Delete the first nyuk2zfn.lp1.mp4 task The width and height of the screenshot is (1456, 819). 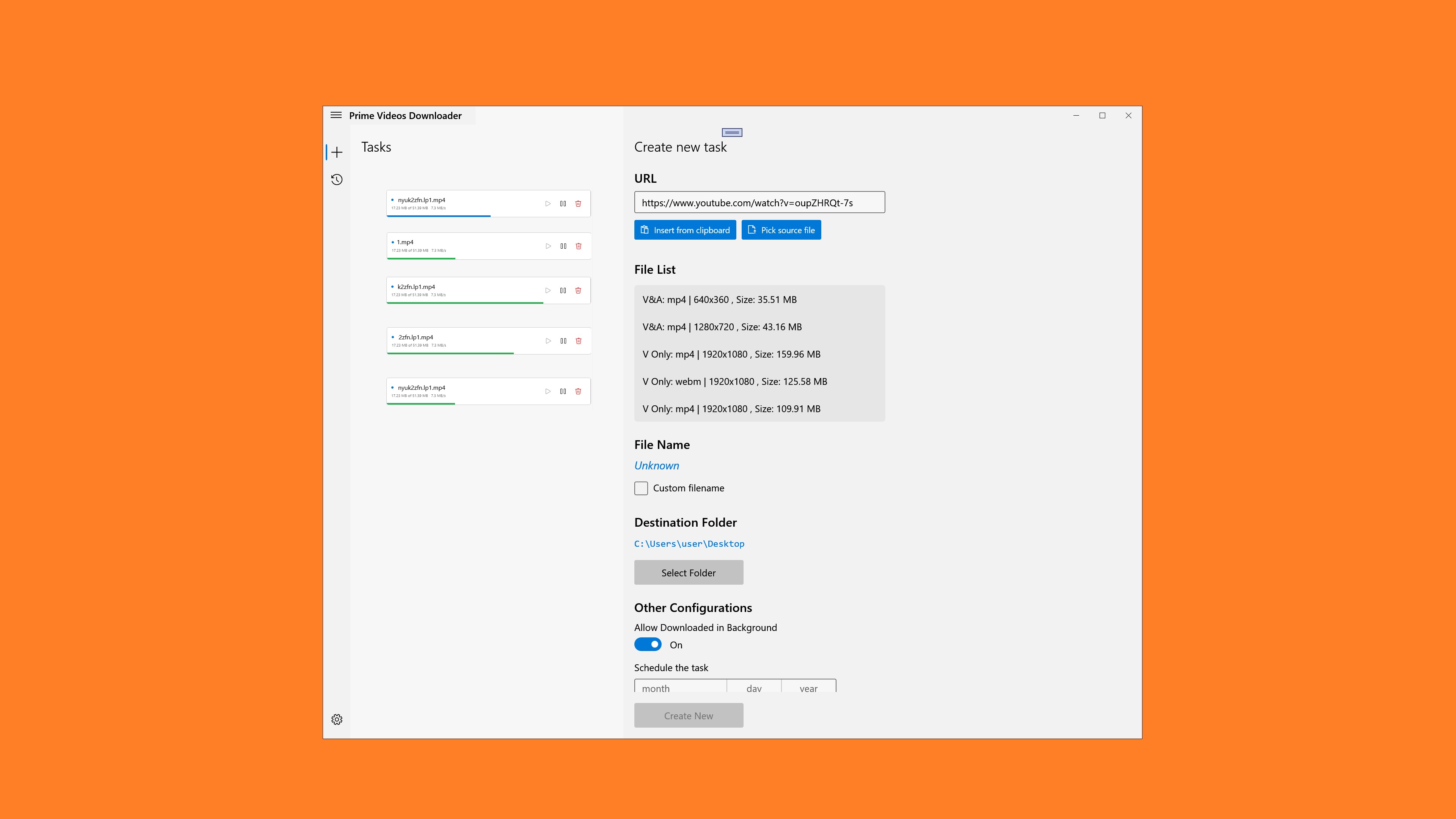click(x=578, y=204)
